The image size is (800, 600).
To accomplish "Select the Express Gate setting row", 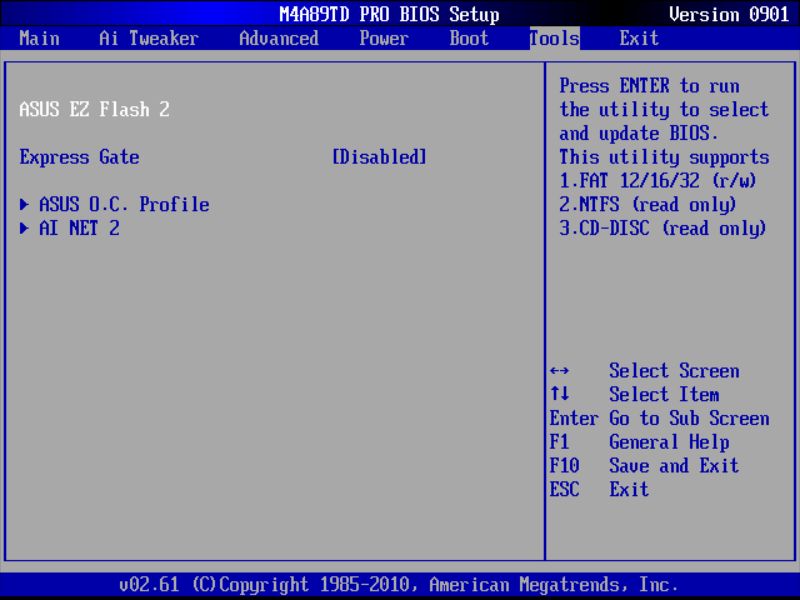I will pyautogui.click(x=79, y=157).
